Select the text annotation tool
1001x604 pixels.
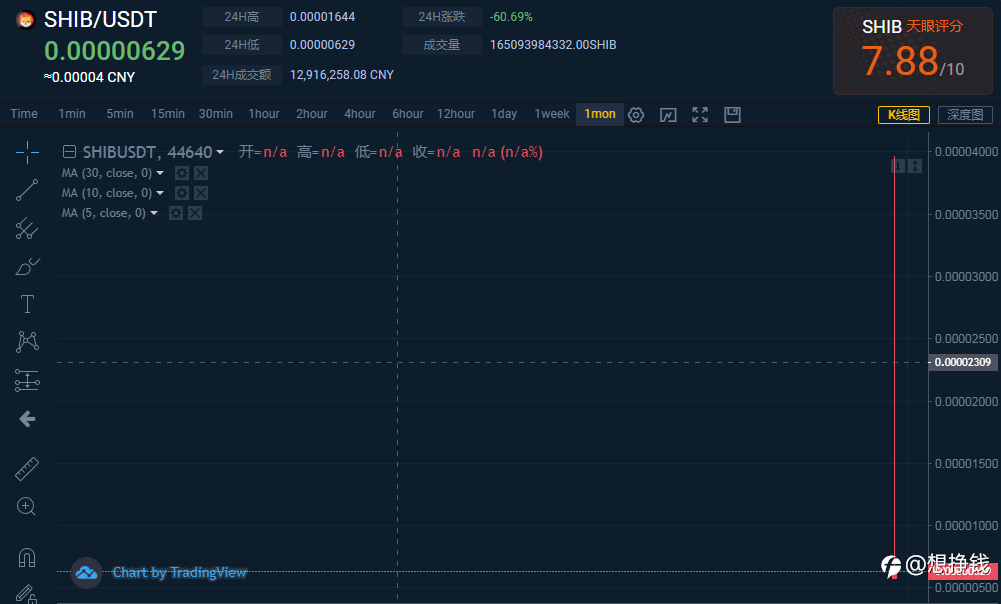click(x=27, y=304)
